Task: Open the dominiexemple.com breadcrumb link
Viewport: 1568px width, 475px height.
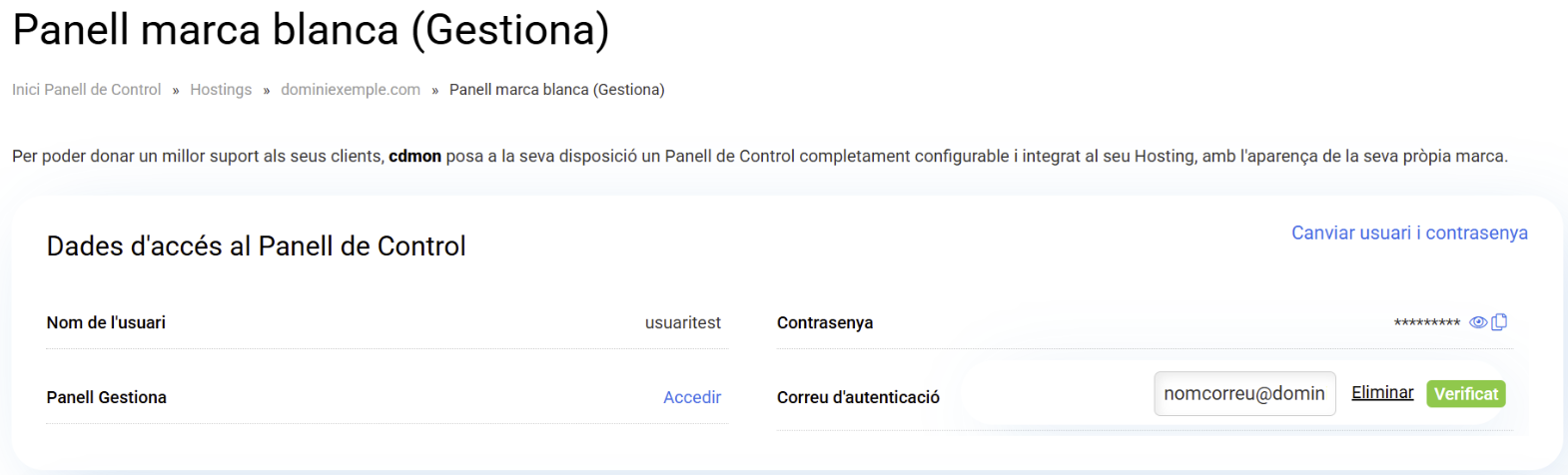Action: (351, 90)
